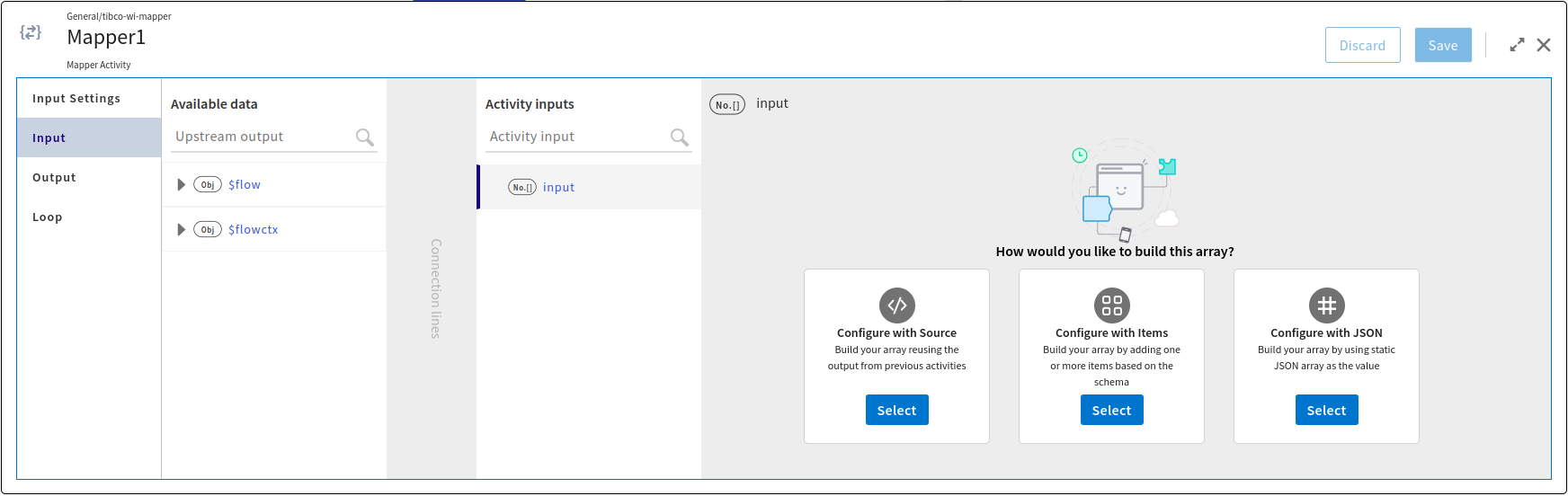The image size is (1568, 496).
Task: Click the search icon in Activity input
Action: click(x=679, y=137)
